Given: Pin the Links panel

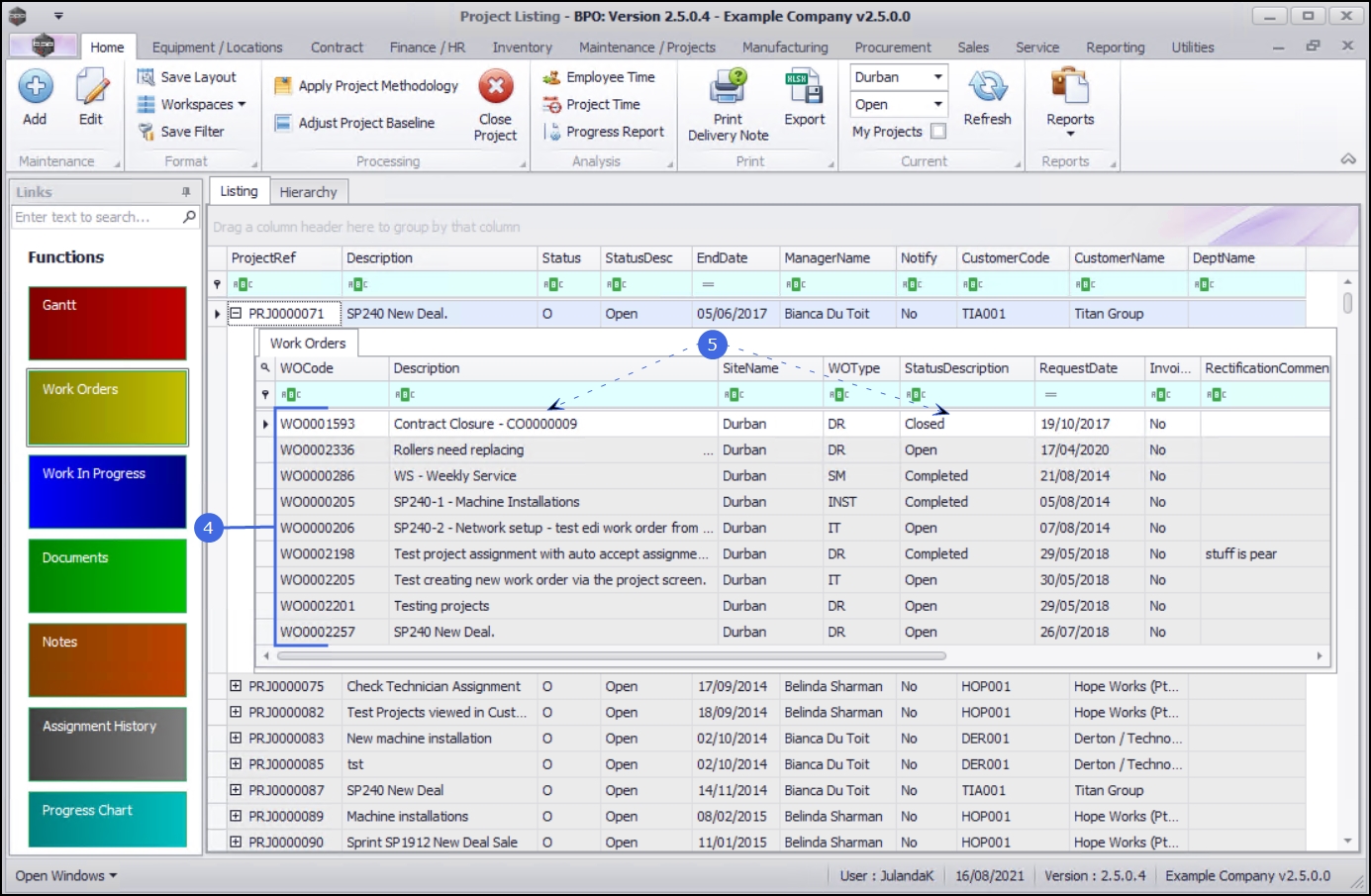Looking at the screenshot, I should pyautogui.click(x=185, y=192).
